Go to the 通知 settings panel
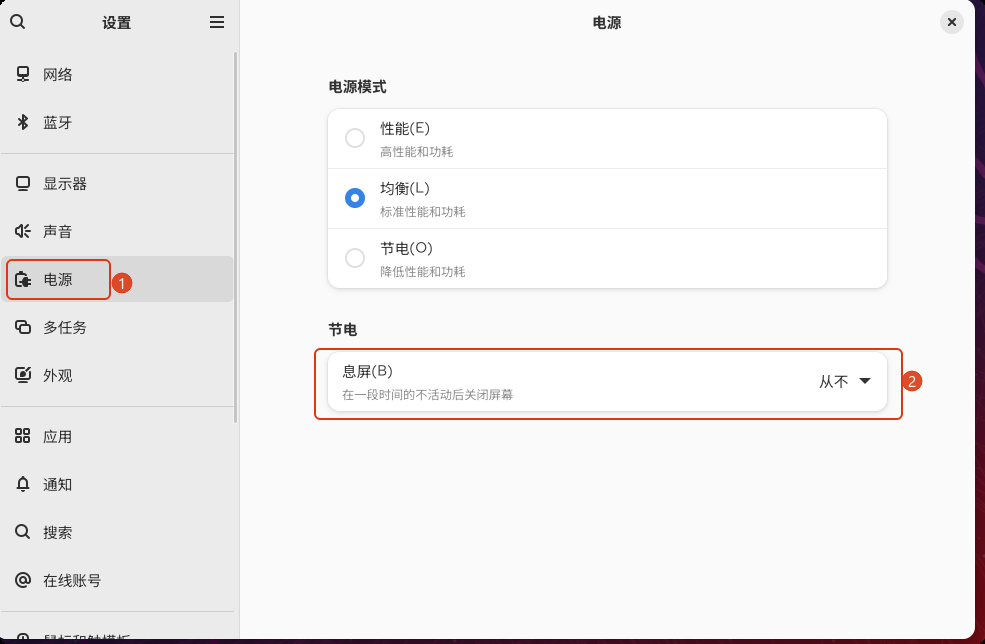The image size is (985, 644). pyautogui.click(x=117, y=484)
